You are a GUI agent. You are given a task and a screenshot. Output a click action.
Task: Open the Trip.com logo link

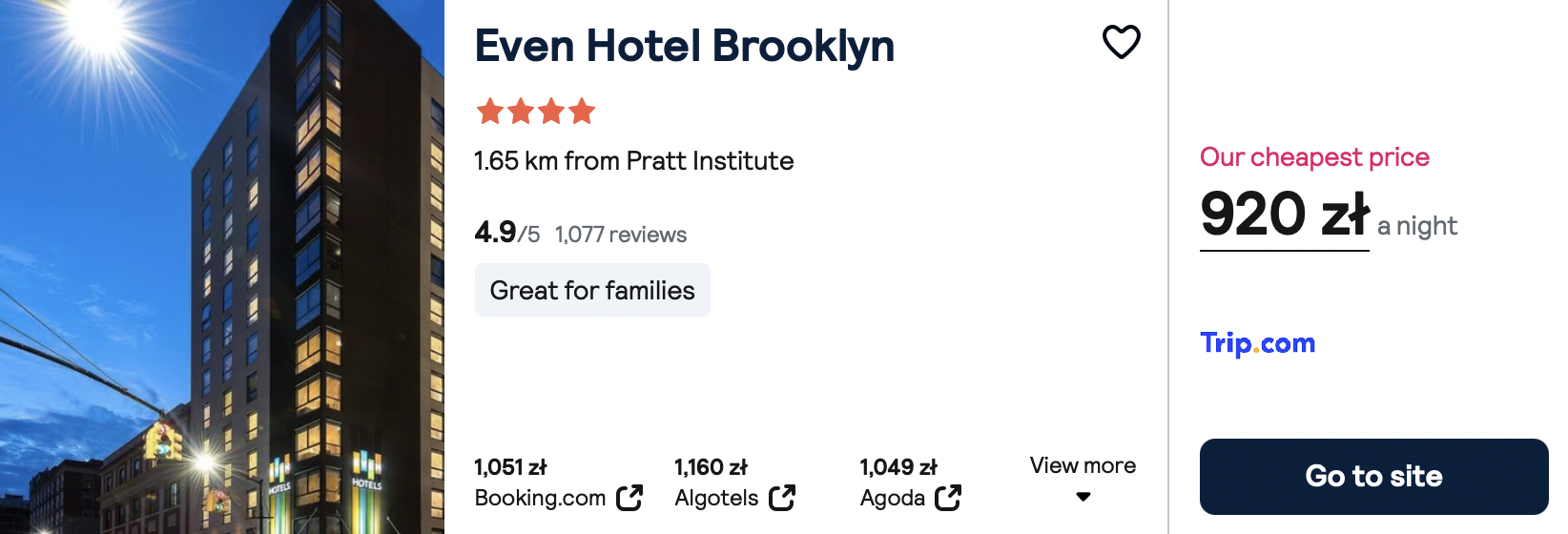point(1257,343)
